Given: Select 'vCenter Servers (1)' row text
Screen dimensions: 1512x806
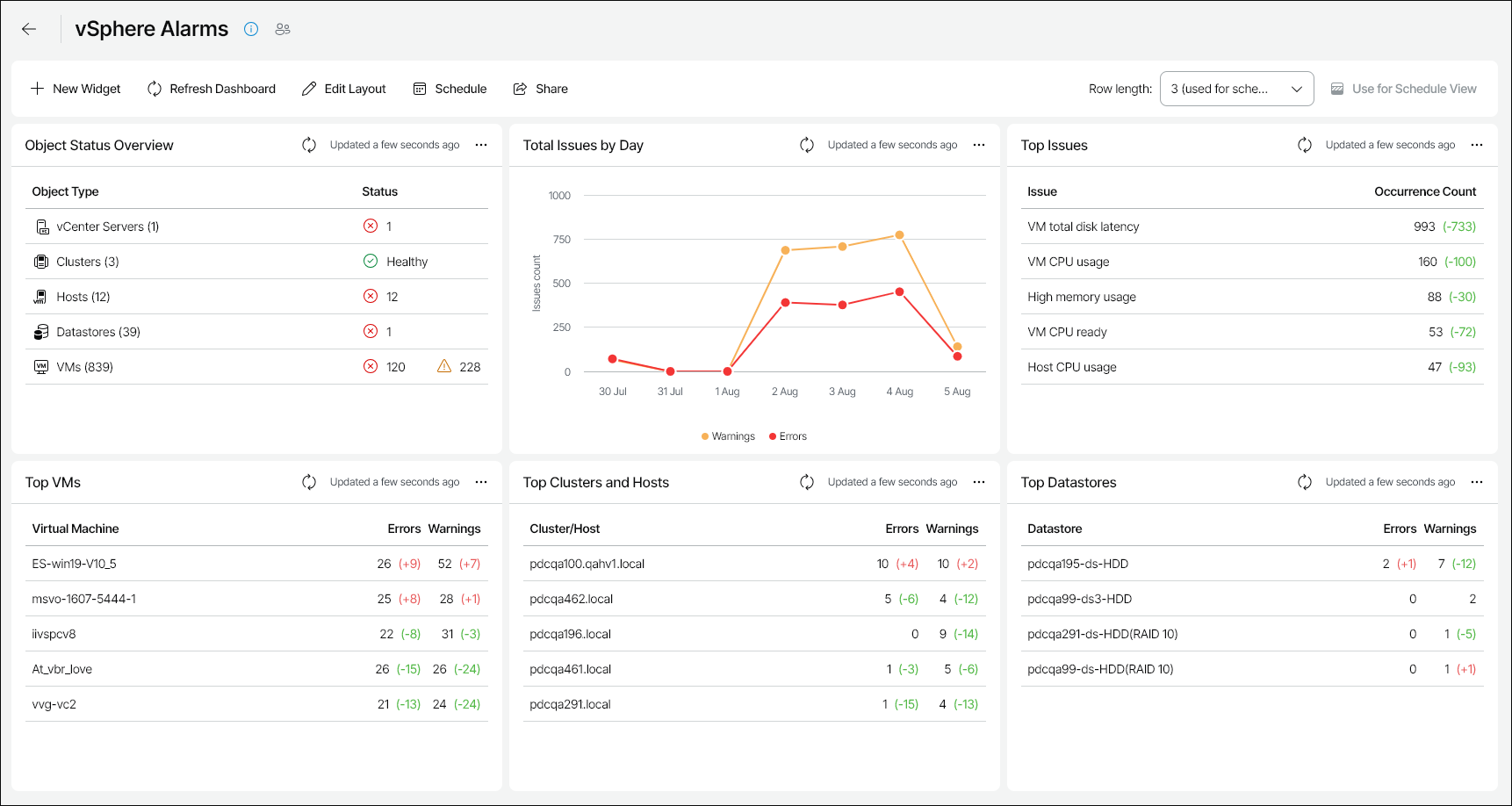Looking at the screenshot, I should 108,227.
